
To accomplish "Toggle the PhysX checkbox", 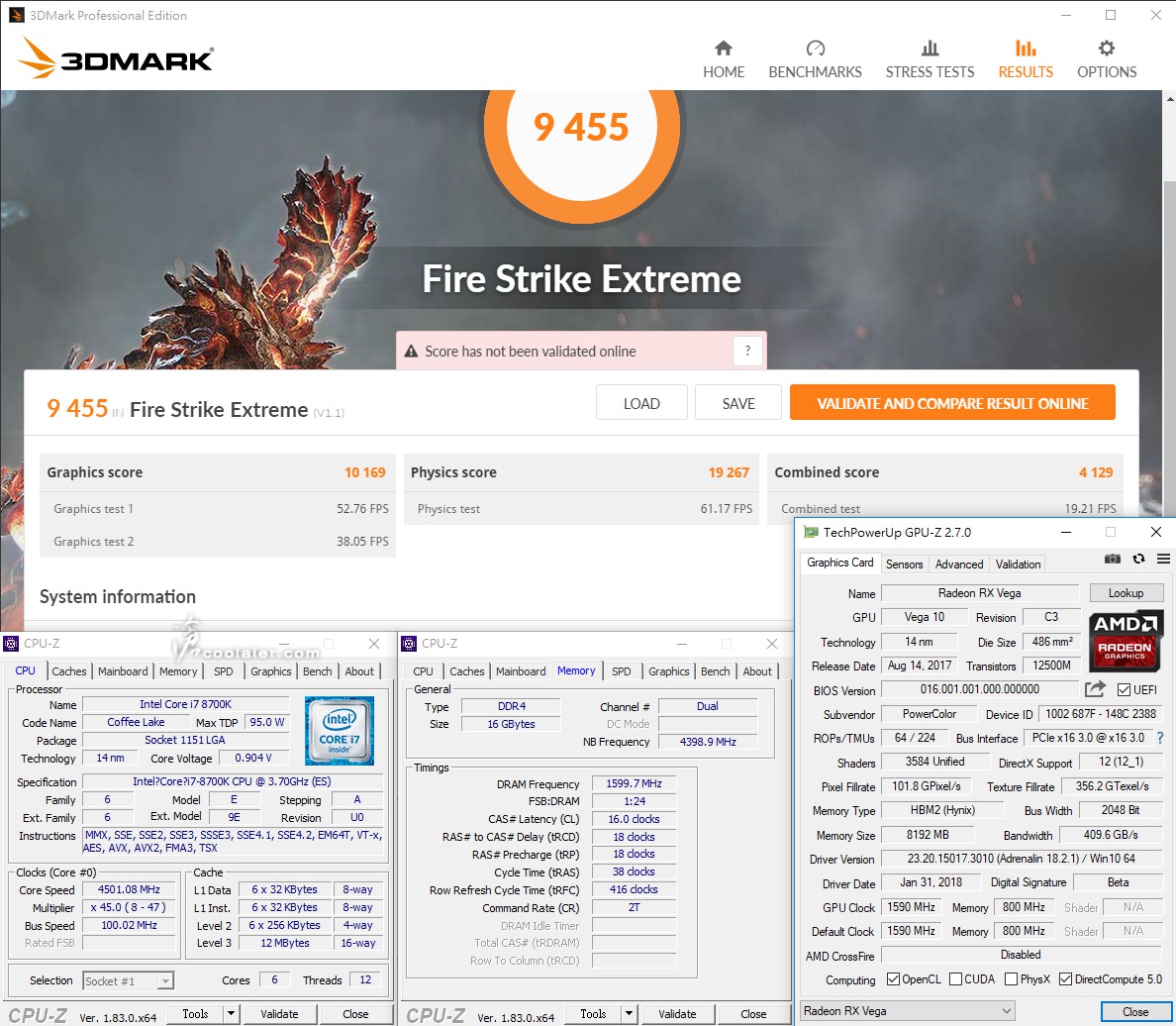I will click(1011, 978).
